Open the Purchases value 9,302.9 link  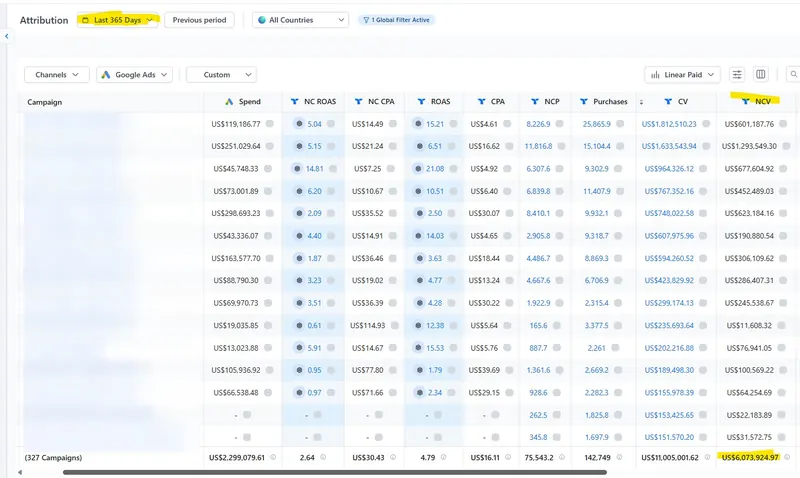596,168
